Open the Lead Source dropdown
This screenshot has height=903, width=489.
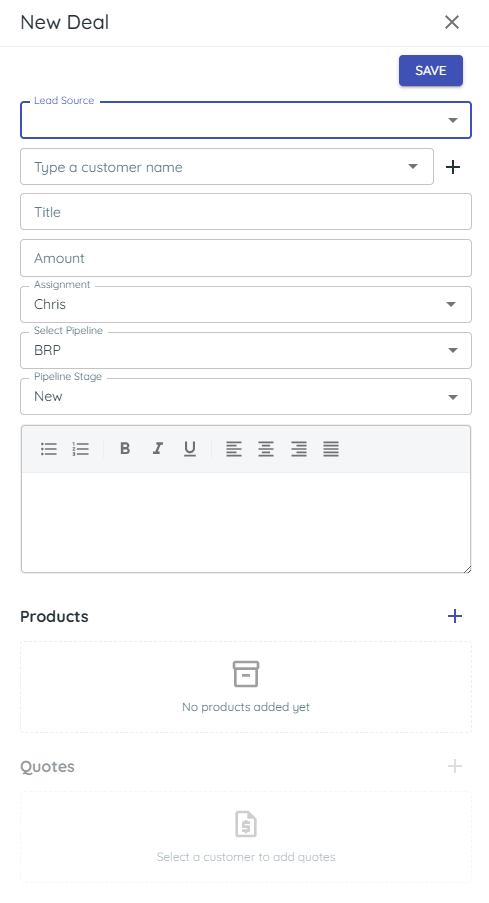pyautogui.click(x=246, y=120)
